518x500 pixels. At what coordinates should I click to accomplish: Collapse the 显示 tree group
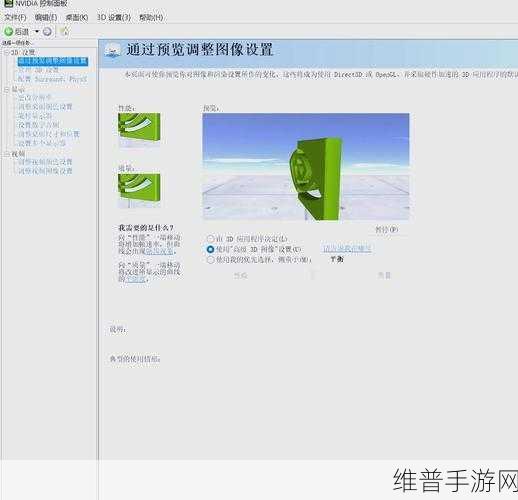click(7, 89)
